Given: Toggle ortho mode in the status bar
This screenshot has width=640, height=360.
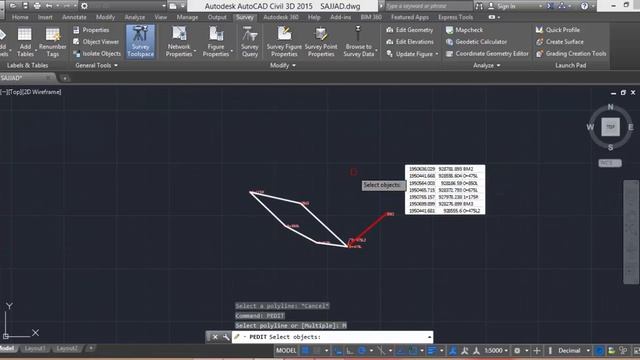Looking at the screenshot, I should click(x=349, y=351).
